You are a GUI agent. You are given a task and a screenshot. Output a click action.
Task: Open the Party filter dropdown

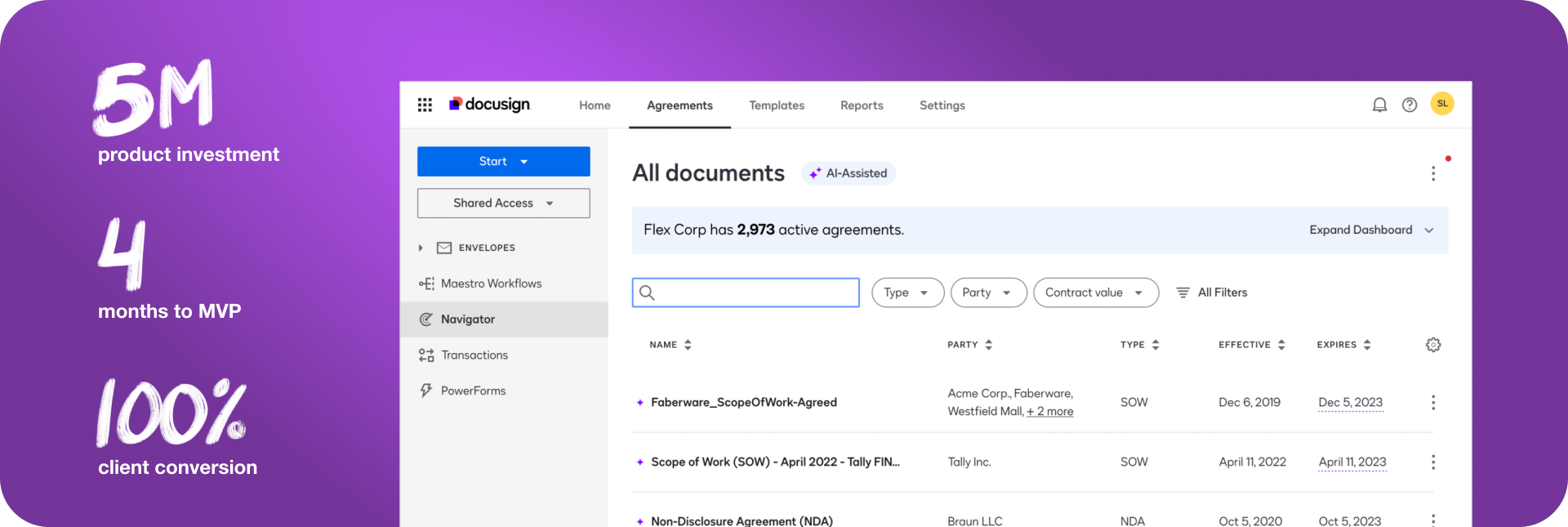click(988, 293)
